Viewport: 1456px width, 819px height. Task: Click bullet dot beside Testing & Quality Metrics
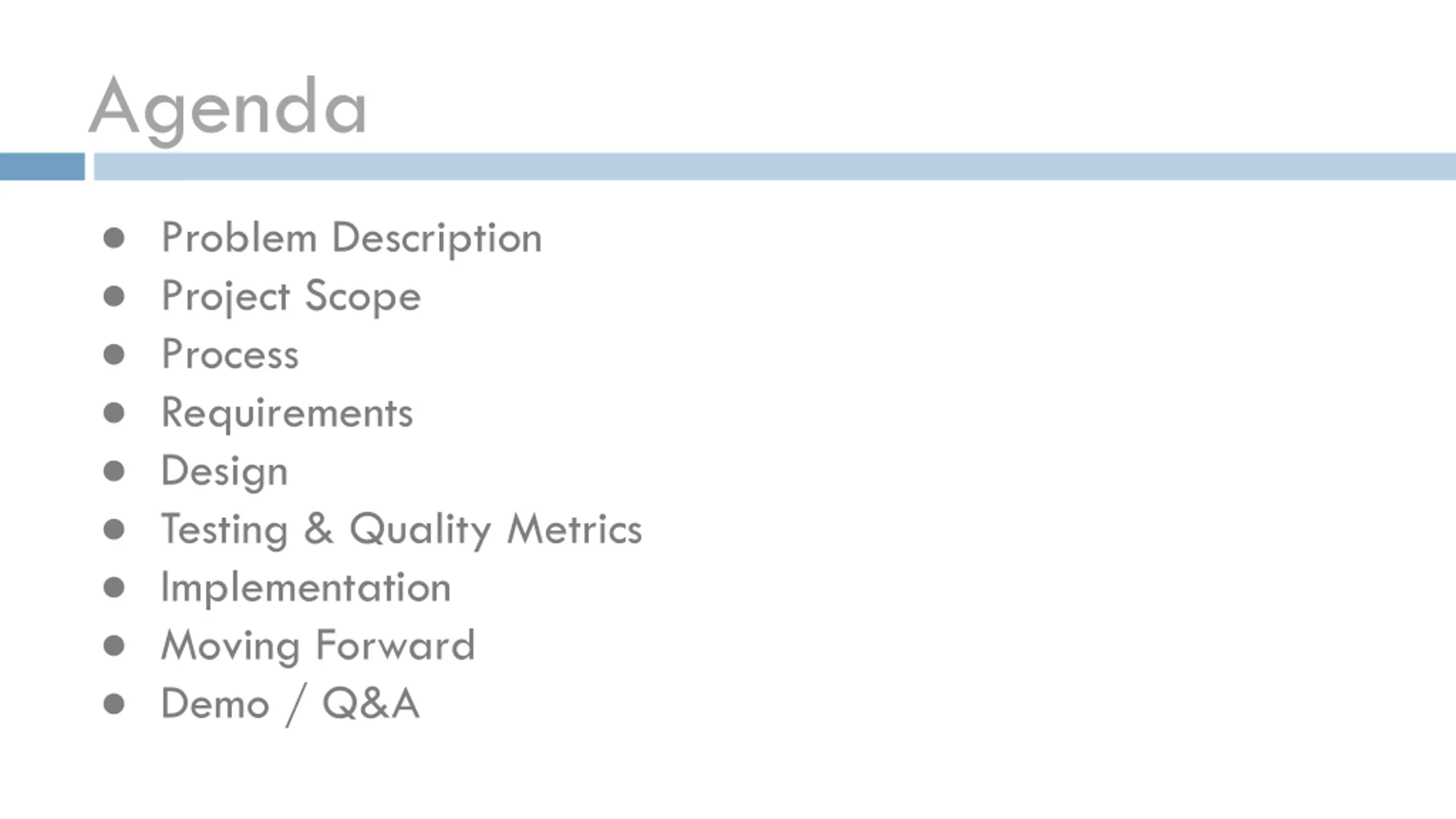pos(114,530)
